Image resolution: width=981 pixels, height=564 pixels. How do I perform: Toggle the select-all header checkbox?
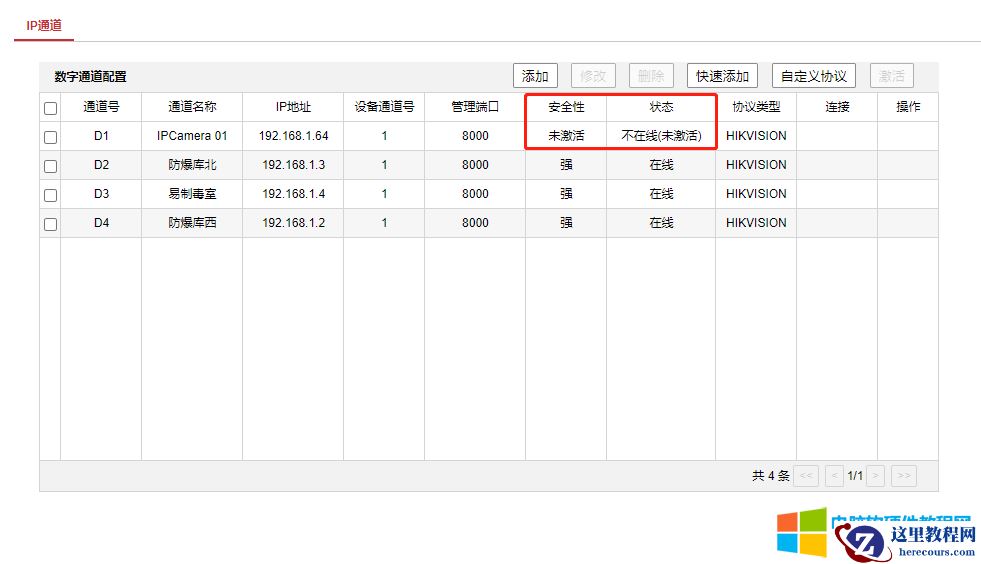pos(51,108)
